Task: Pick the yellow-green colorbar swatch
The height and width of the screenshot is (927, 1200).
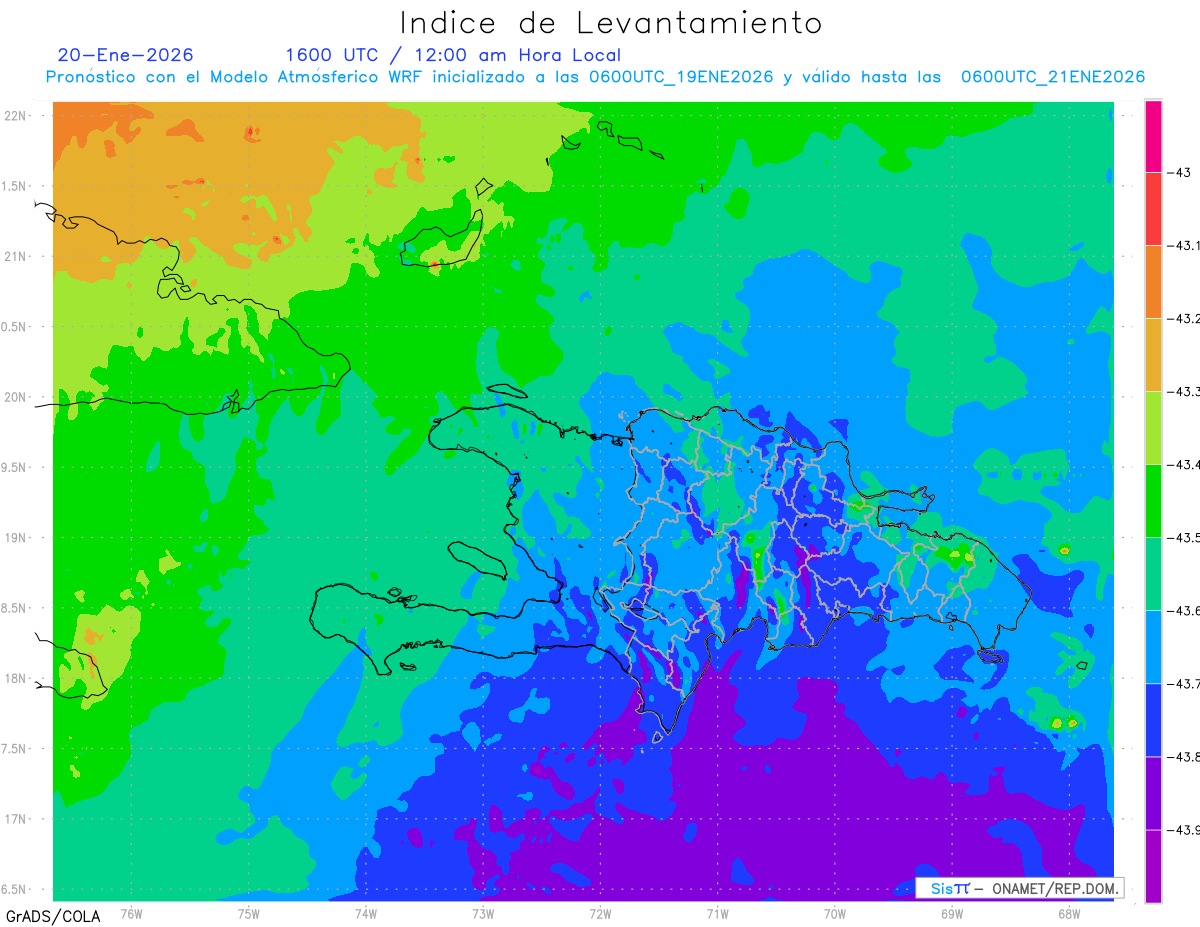Action: coord(1153,428)
